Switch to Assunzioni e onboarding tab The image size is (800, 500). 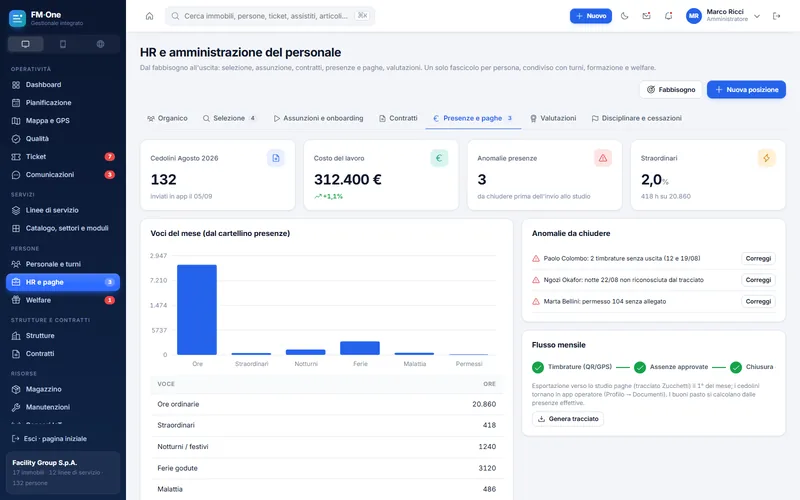click(318, 118)
